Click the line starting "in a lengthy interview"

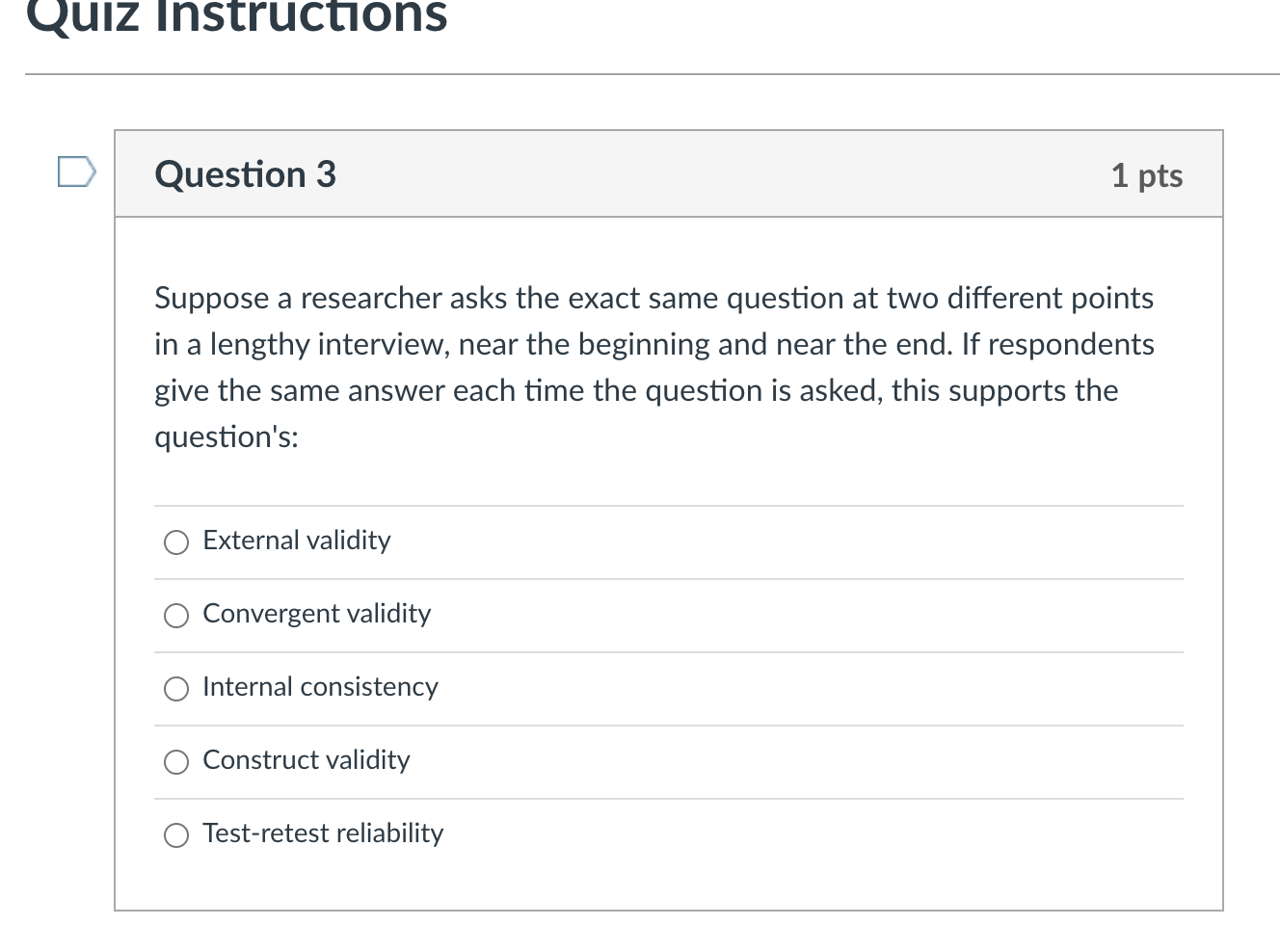(x=653, y=344)
